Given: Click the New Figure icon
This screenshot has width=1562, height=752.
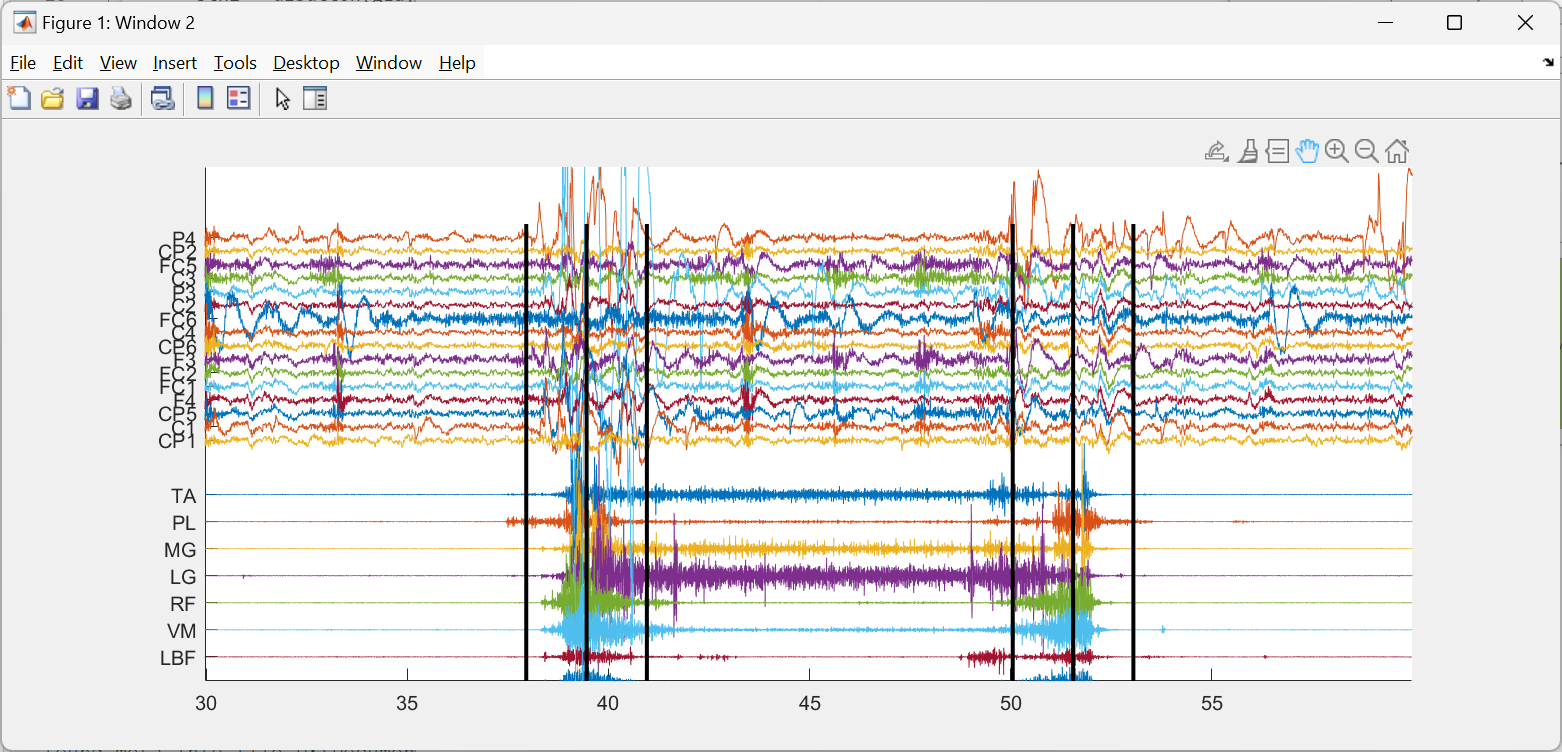Looking at the screenshot, I should 19,98.
